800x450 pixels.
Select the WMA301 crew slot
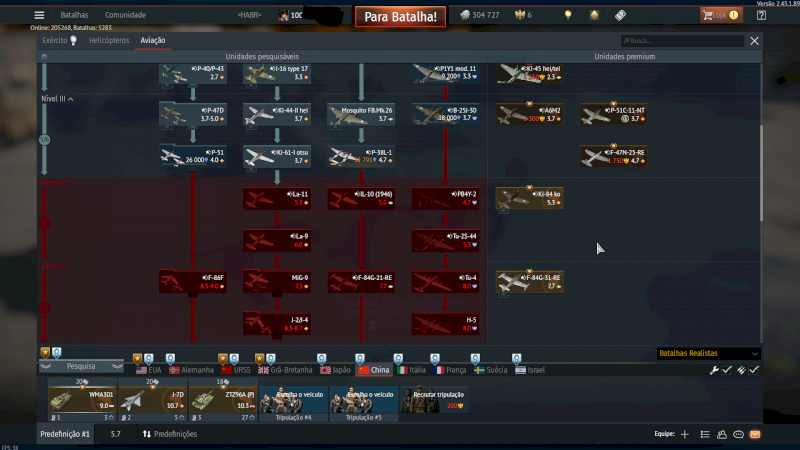[82, 401]
